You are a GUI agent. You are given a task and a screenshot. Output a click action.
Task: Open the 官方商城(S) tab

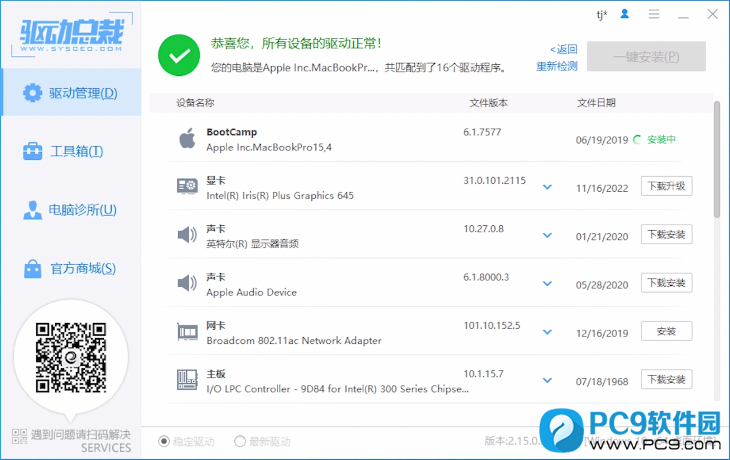pos(71,269)
